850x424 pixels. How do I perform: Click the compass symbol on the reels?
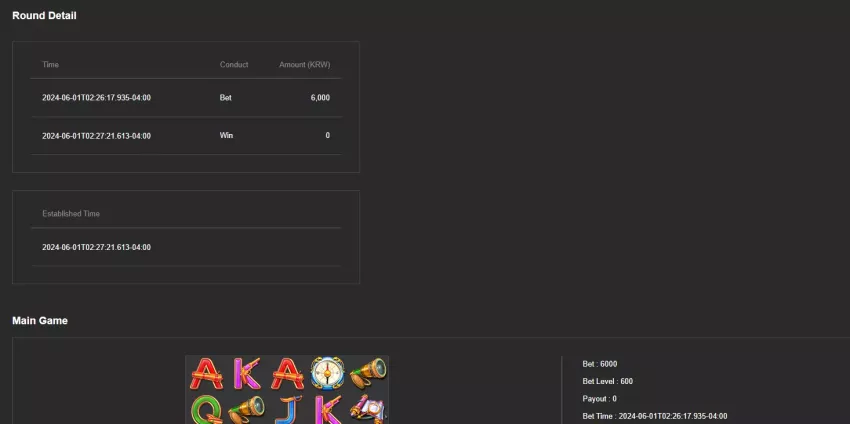click(x=327, y=372)
